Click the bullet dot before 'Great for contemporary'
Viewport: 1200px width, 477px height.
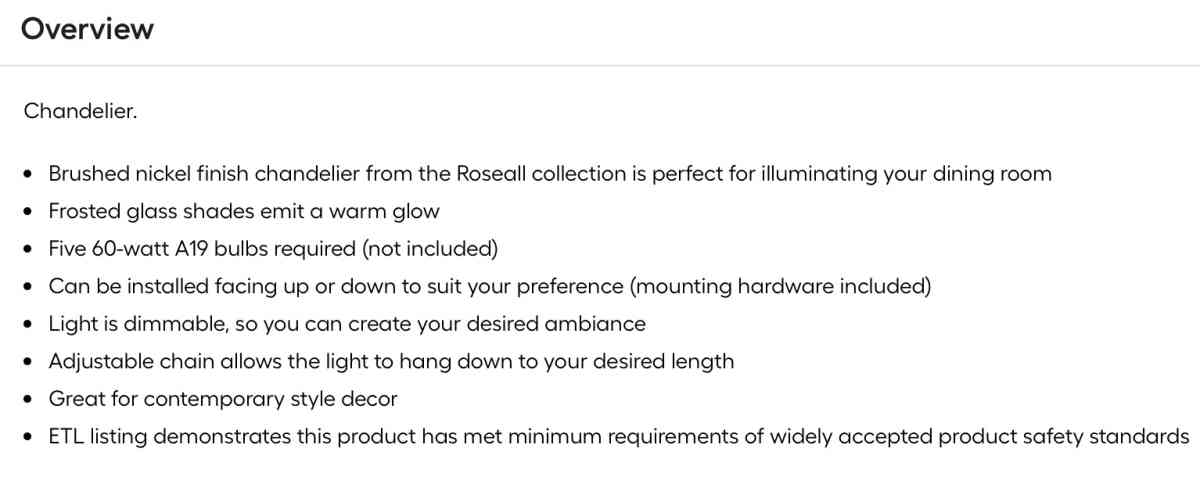[x=28, y=400]
